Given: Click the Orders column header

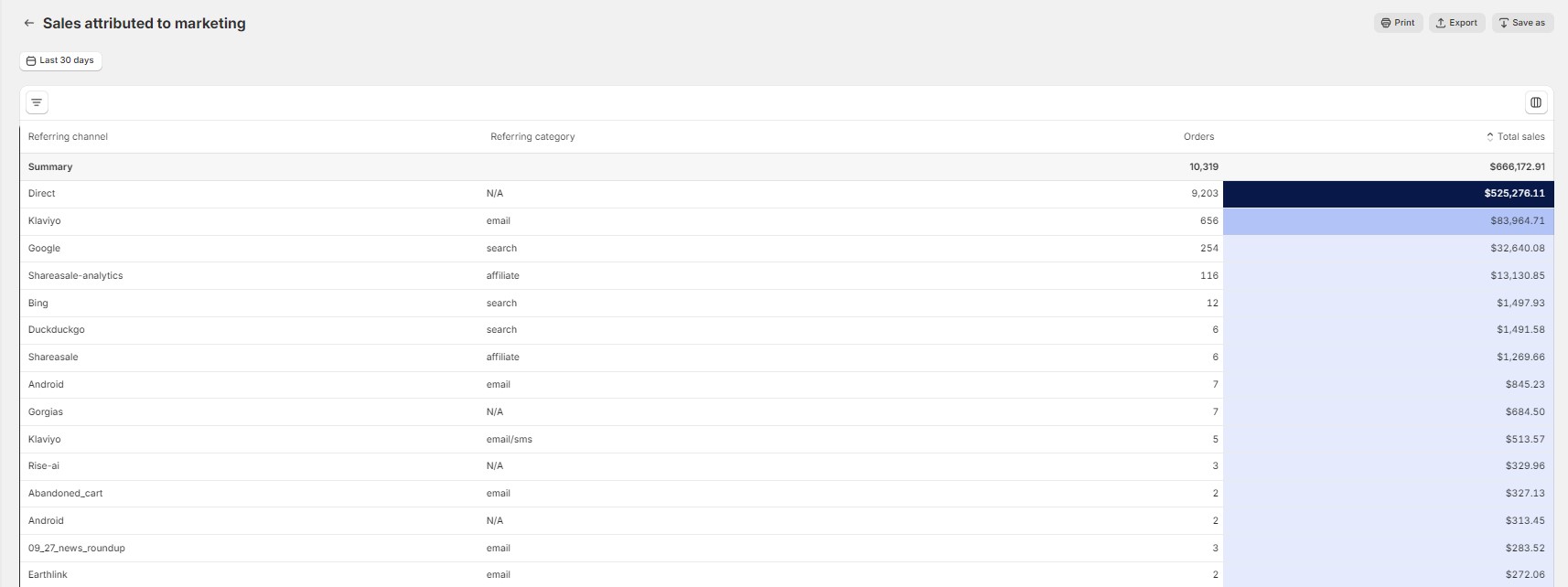Looking at the screenshot, I should tap(1198, 136).
